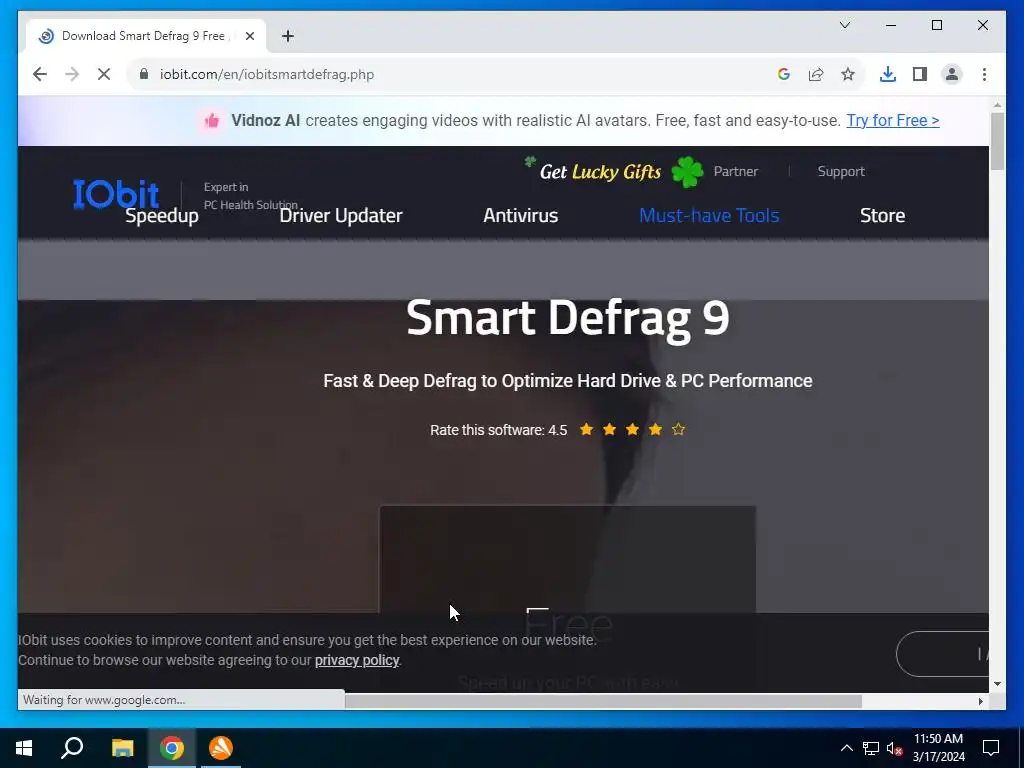The height and width of the screenshot is (768, 1024).
Task: Open the Driver Updater menu
Action: pos(340,216)
